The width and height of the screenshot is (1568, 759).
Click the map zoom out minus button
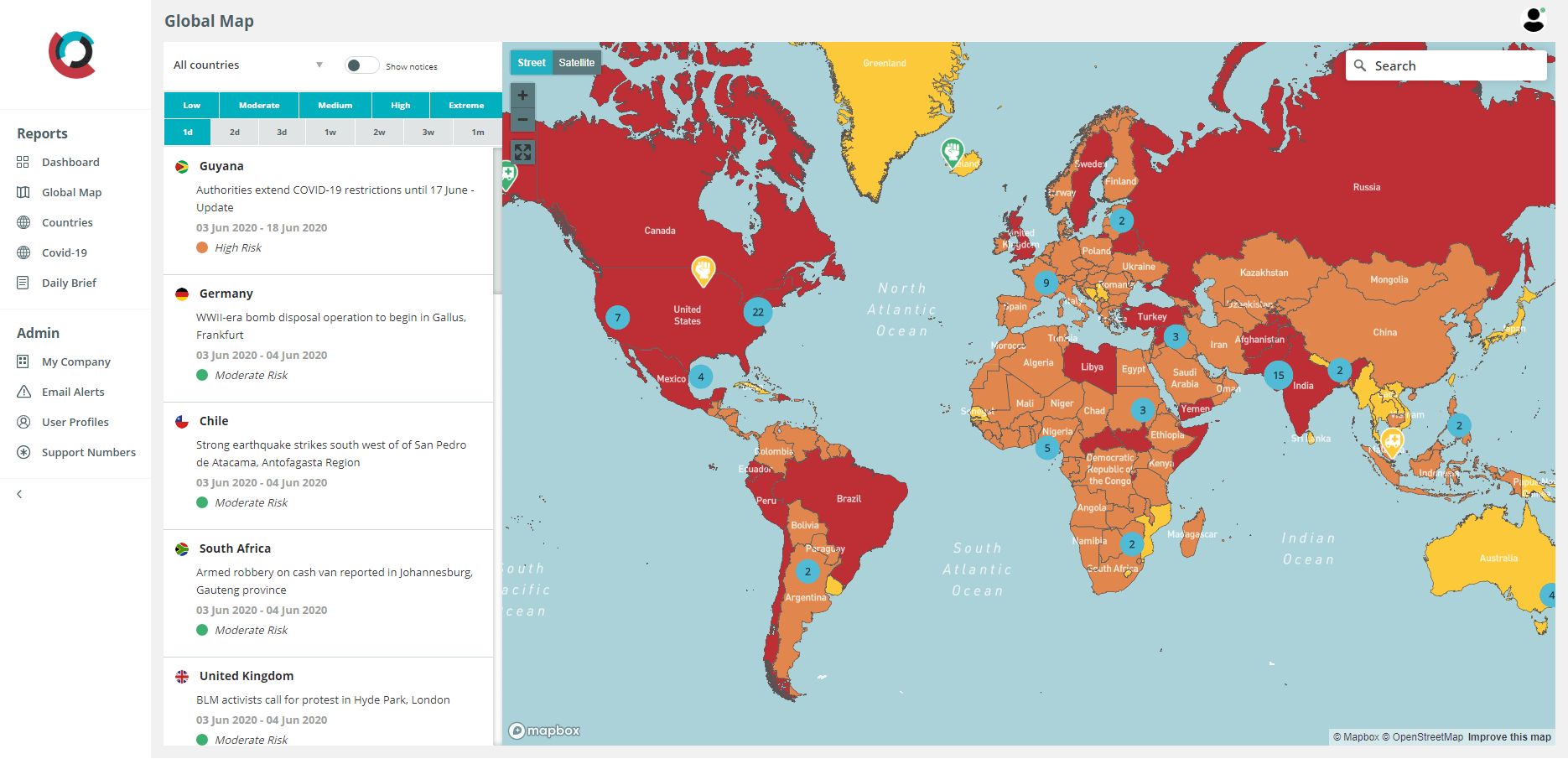point(522,120)
